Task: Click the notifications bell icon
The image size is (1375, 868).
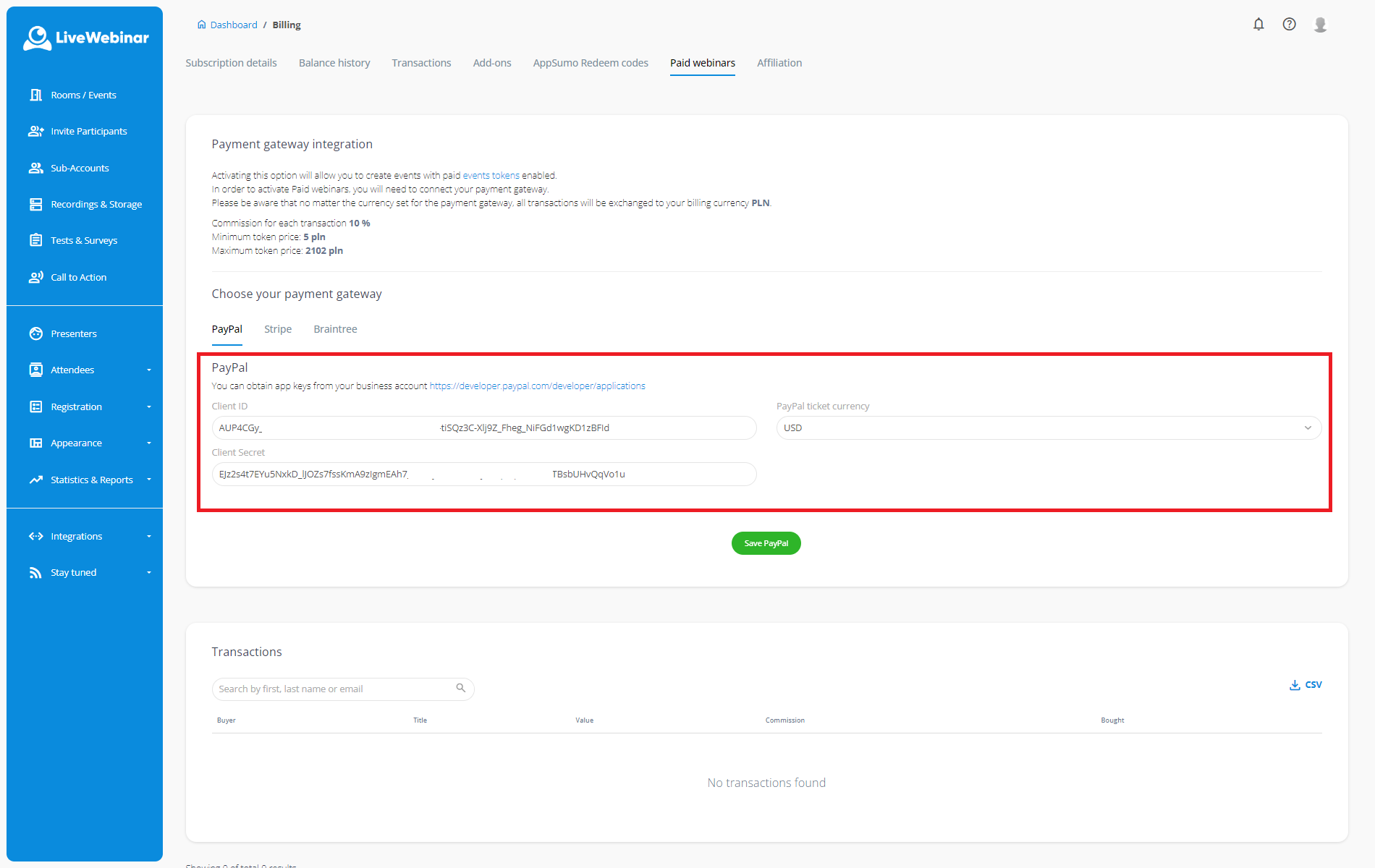Action: (x=1258, y=25)
